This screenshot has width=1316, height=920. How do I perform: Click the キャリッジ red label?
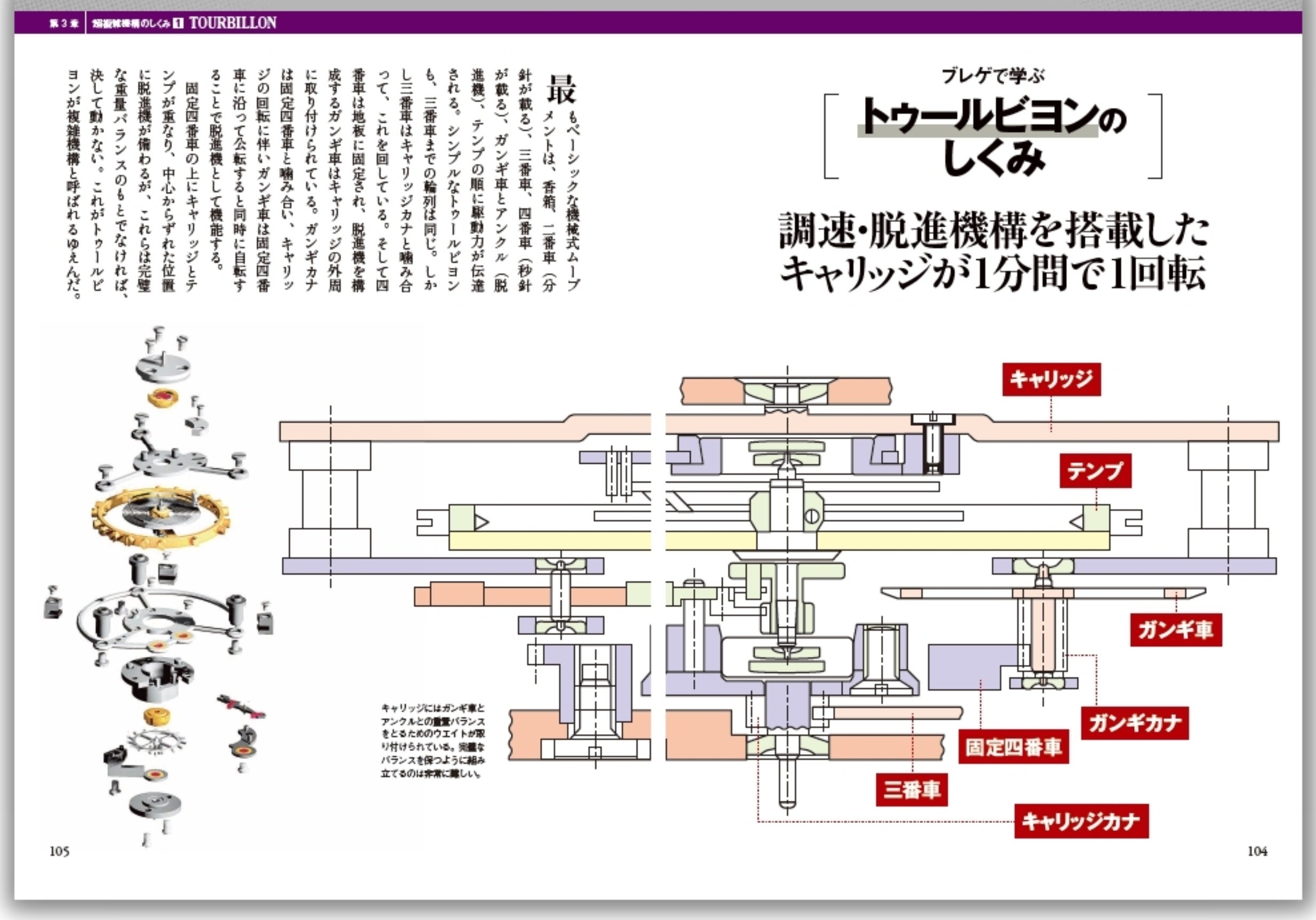[x=1051, y=379]
